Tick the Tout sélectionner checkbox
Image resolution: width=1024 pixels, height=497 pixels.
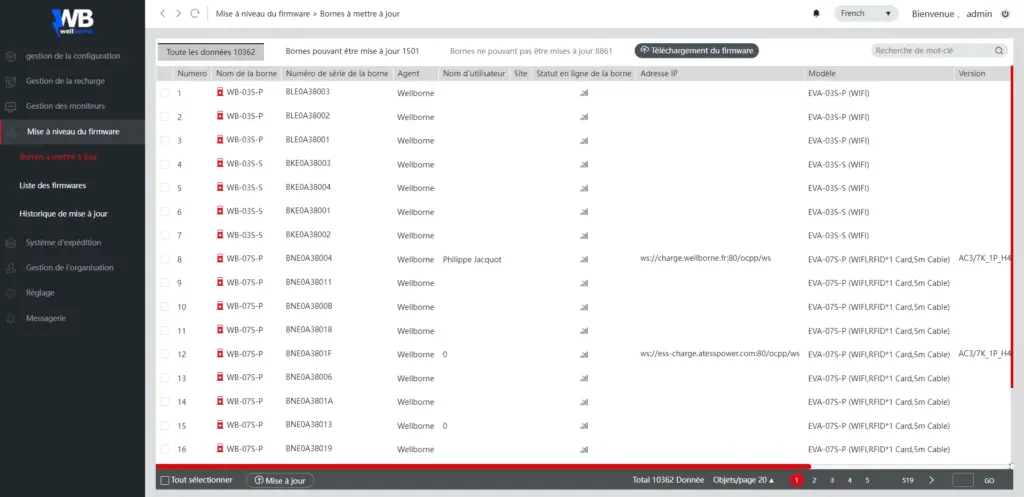click(x=165, y=481)
